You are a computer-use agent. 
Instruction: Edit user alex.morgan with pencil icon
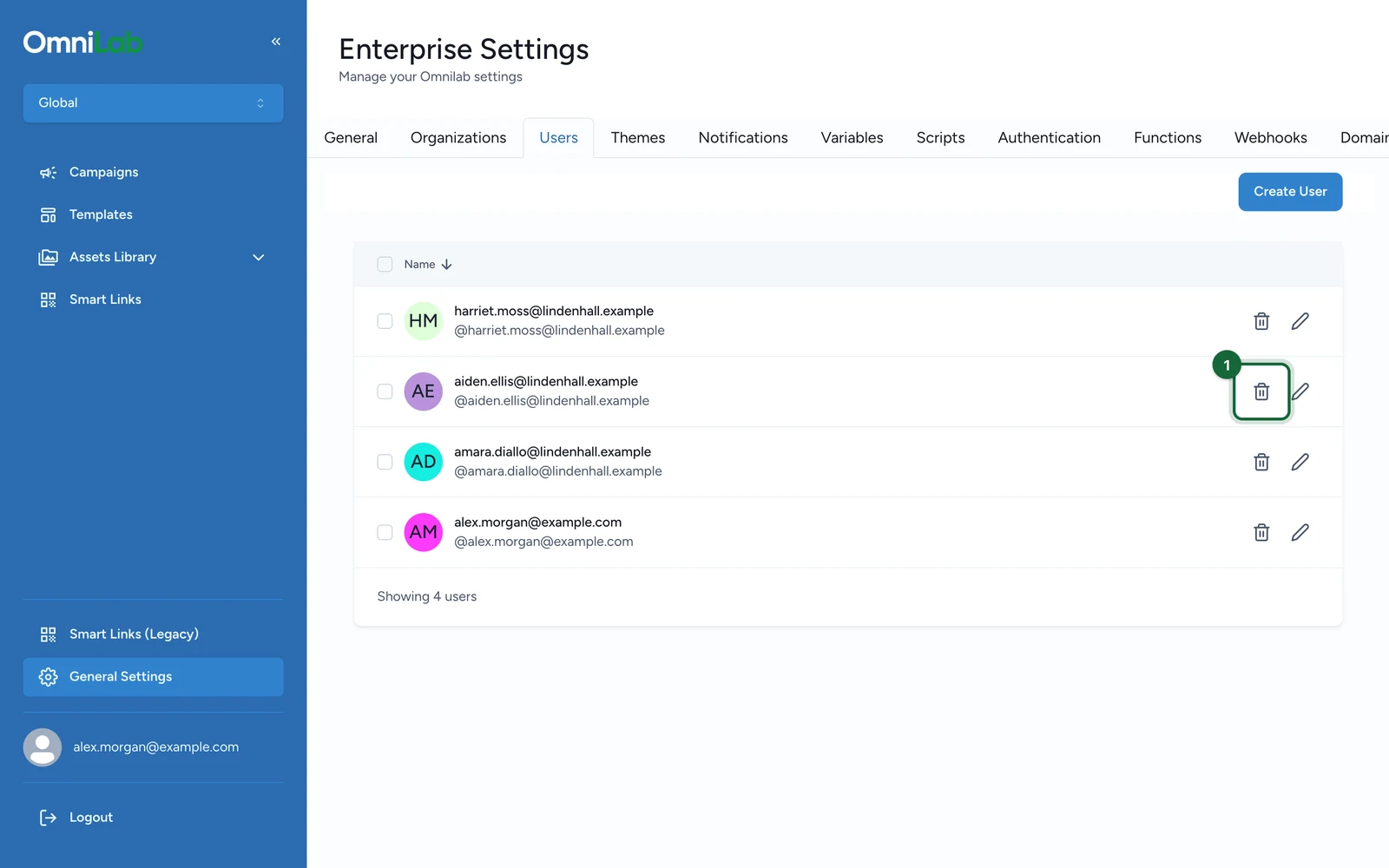[x=1300, y=532]
